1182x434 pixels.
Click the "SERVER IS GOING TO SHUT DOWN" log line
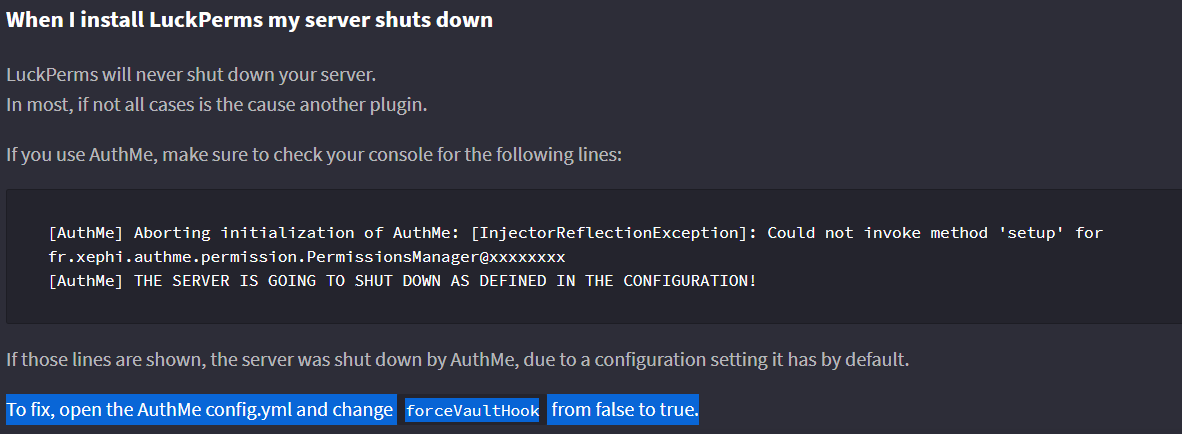click(x=402, y=280)
